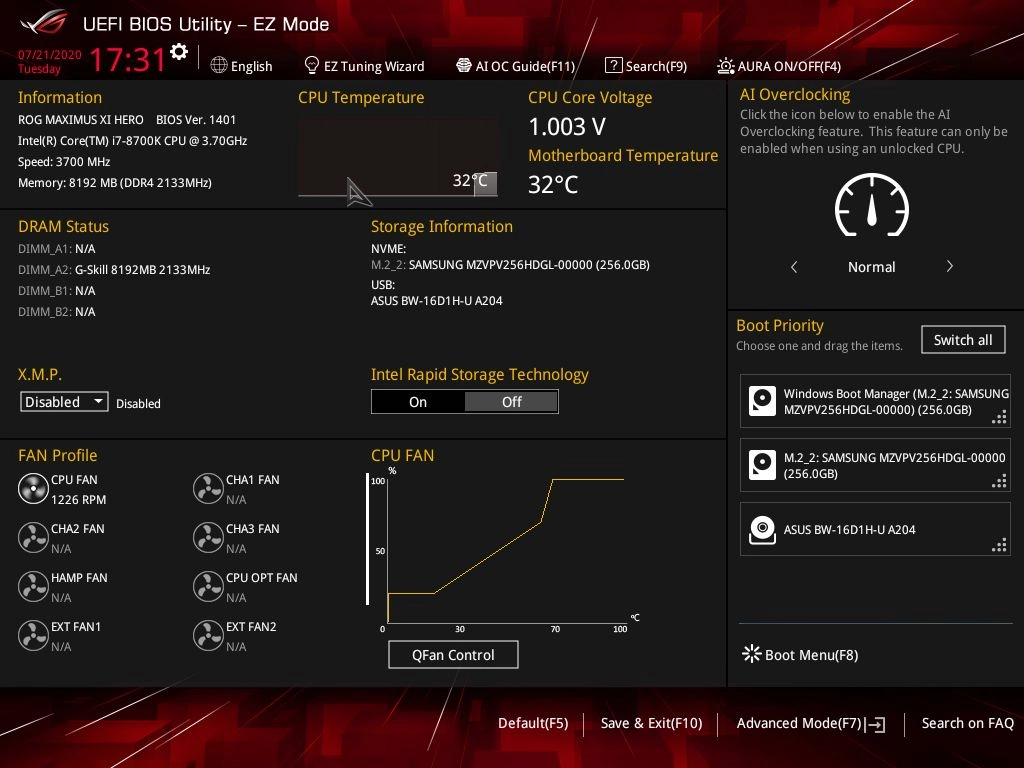Open AI OC Guide (F11)
The height and width of the screenshot is (768, 1024).
point(515,66)
